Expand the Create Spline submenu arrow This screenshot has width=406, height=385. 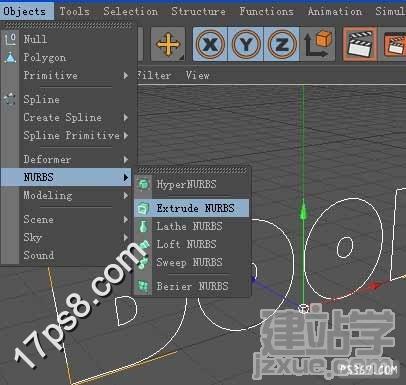(126, 117)
